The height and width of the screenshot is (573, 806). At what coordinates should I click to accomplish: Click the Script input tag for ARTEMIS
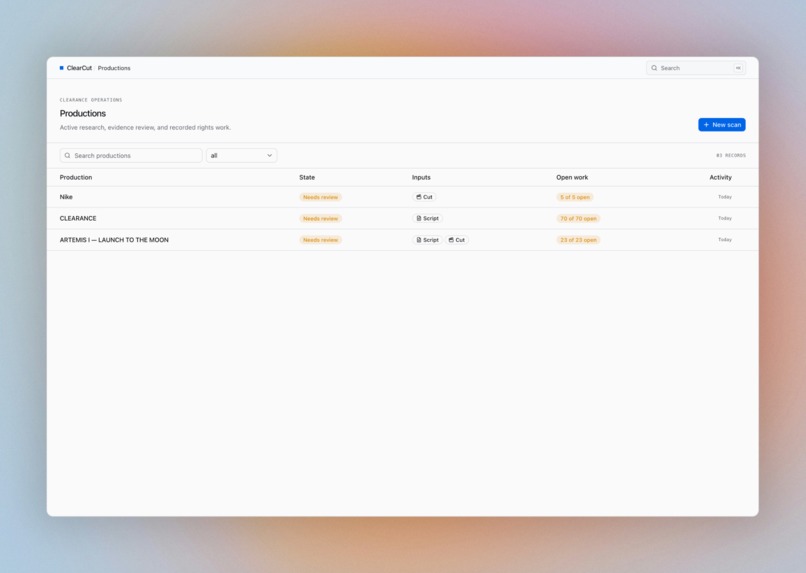point(427,240)
